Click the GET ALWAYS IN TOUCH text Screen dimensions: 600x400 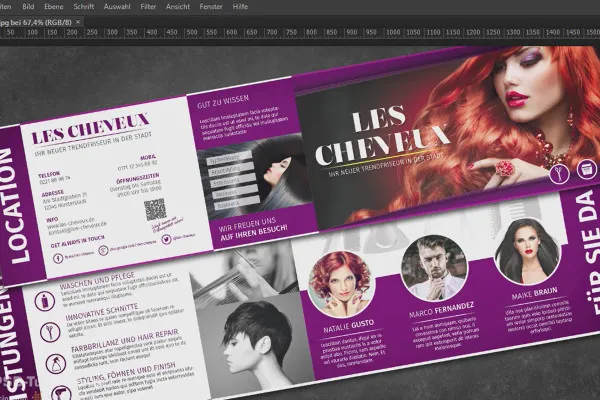coord(77,241)
